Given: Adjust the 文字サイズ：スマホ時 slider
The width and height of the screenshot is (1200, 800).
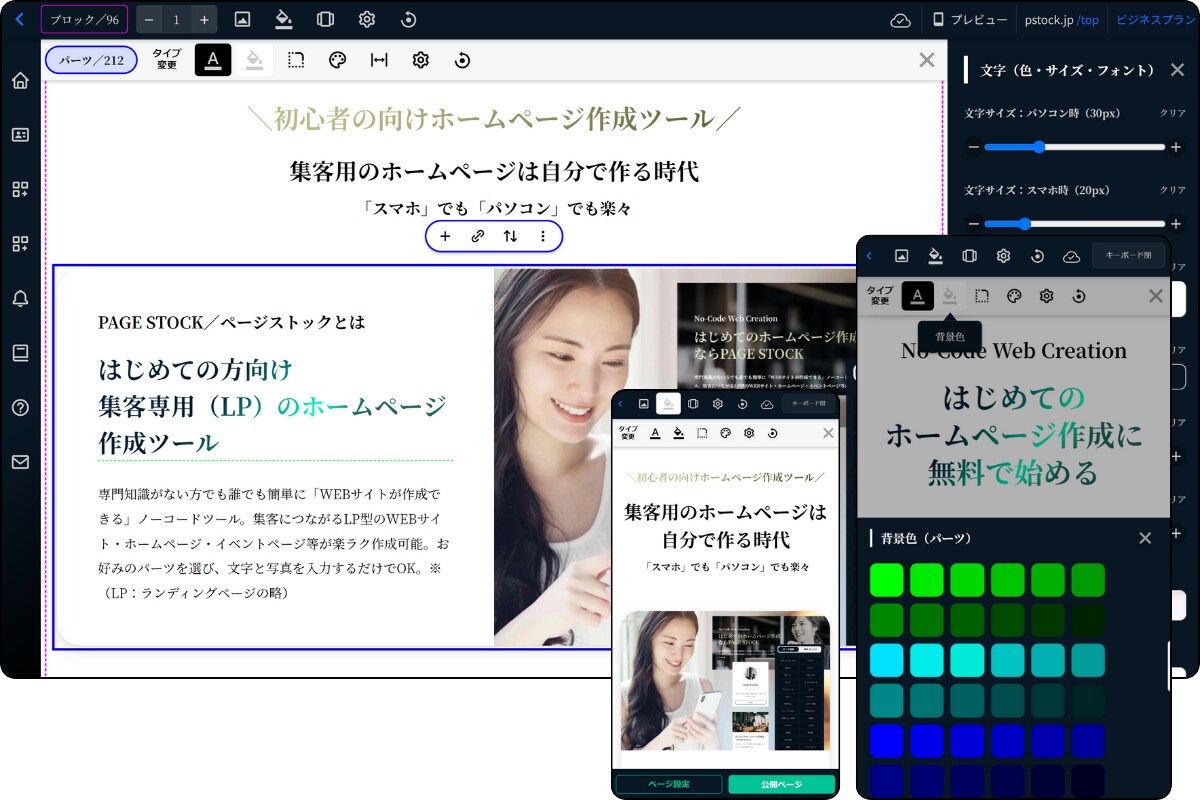Looking at the screenshot, I should pyautogui.click(x=1074, y=224).
